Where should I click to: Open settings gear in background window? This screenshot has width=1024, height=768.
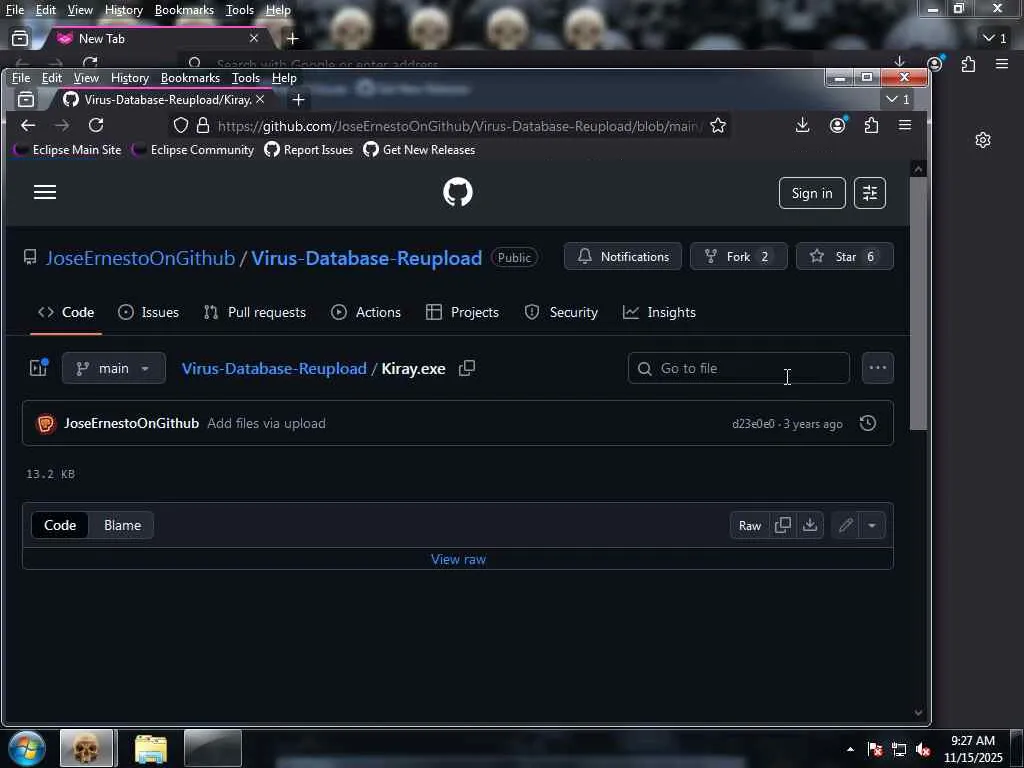pos(982,140)
